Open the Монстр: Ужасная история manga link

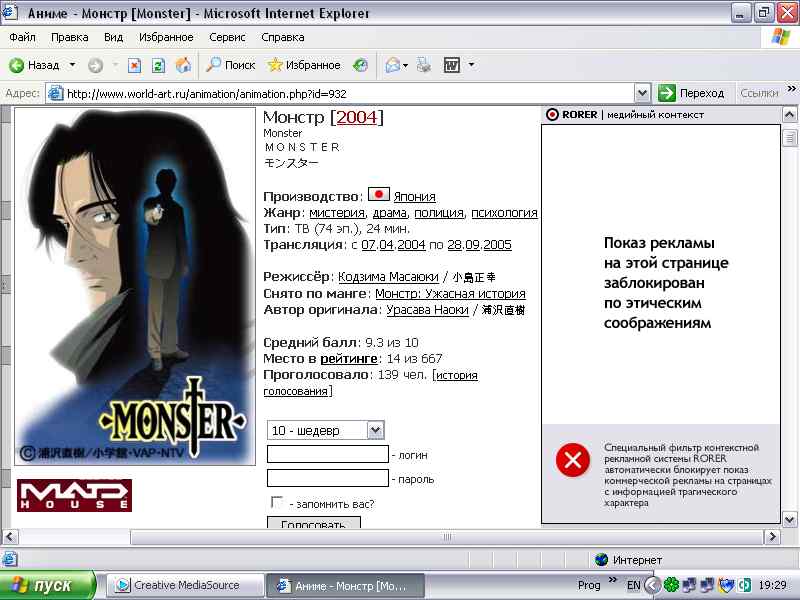pos(451,294)
